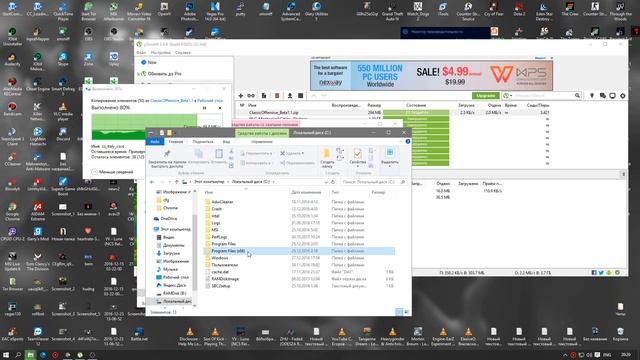640x360 pixels.
Task: Click the Windows Start button on taskbar
Action: pos(6,355)
